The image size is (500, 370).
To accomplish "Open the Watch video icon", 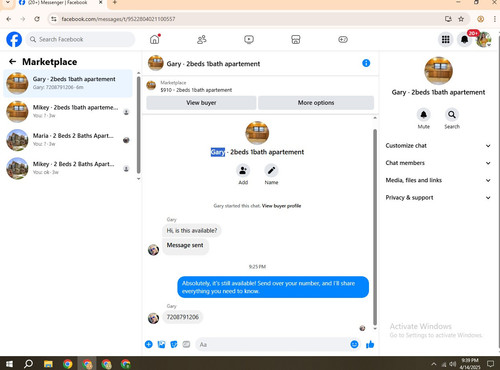I will pyautogui.click(x=249, y=39).
